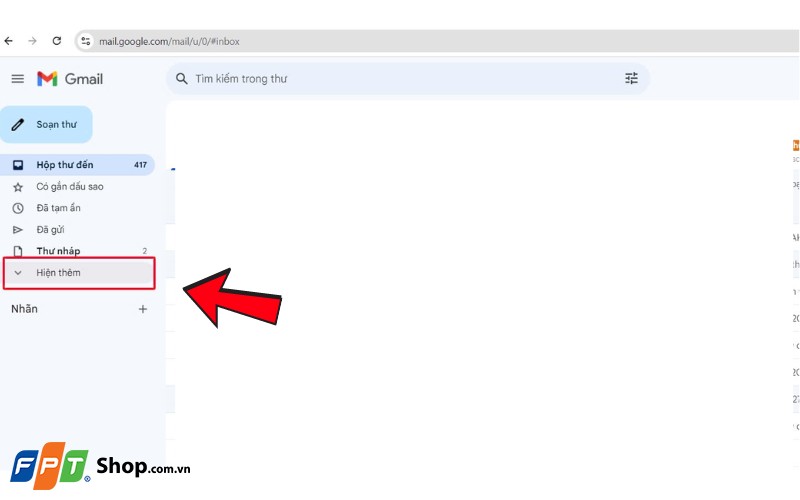The height and width of the screenshot is (500, 800).
Task: Go forward with the browser forward arrow
Action: pyautogui.click(x=32, y=41)
